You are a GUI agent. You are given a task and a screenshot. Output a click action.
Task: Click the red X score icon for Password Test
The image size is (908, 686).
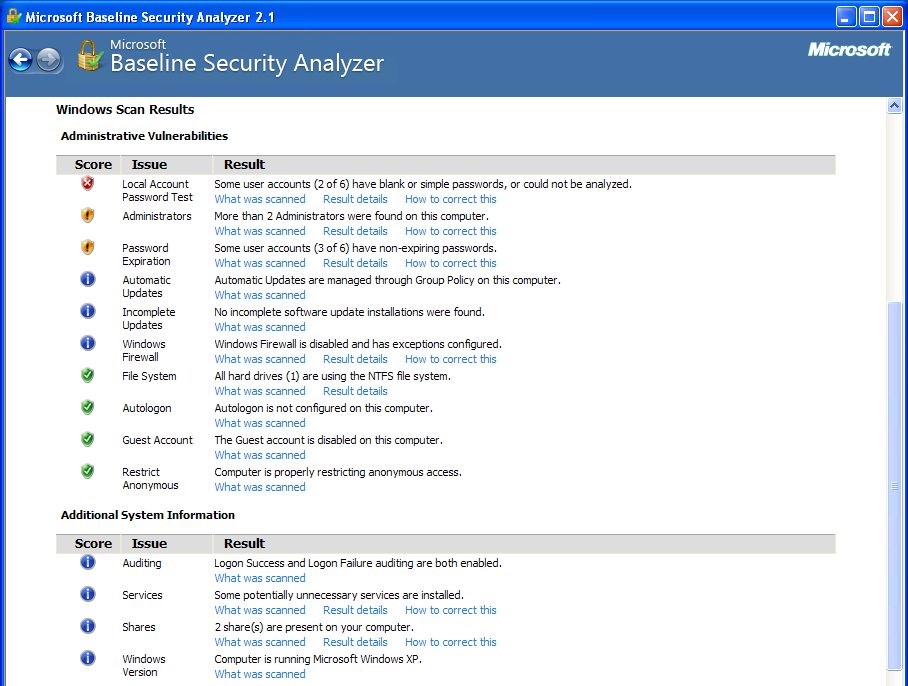87,184
